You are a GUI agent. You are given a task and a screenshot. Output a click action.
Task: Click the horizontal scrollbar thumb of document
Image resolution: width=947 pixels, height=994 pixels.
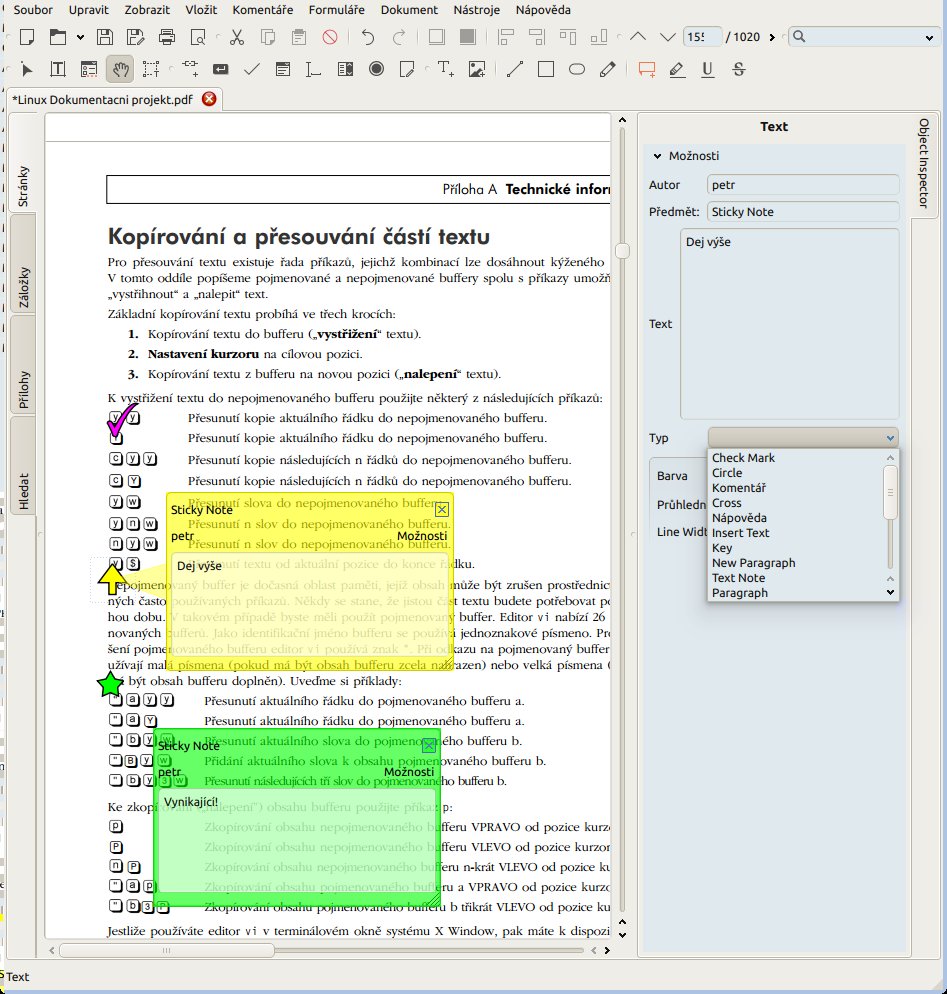[167, 950]
